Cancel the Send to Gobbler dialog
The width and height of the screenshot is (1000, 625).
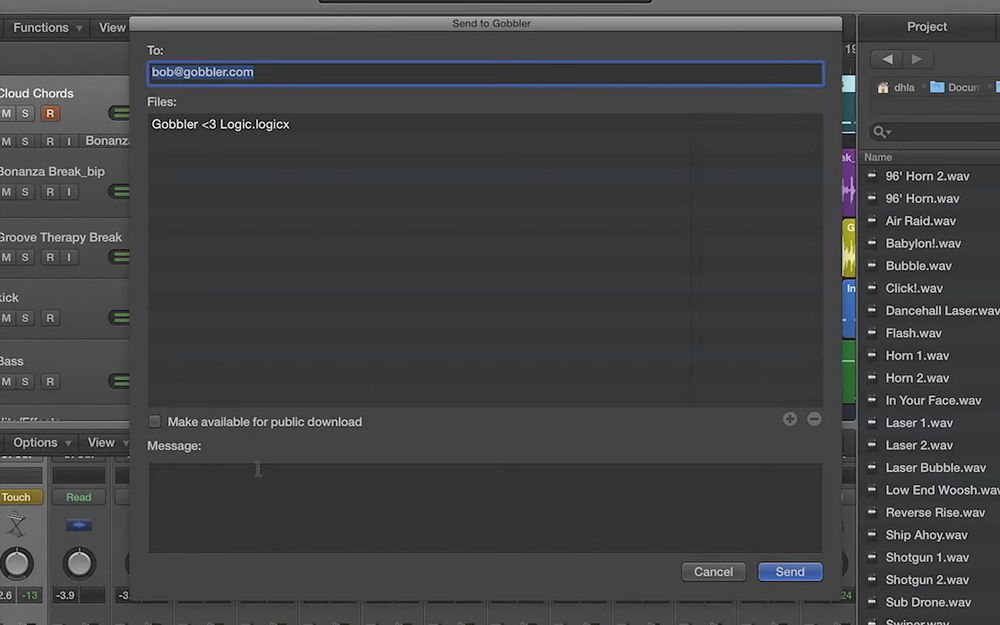click(x=713, y=571)
